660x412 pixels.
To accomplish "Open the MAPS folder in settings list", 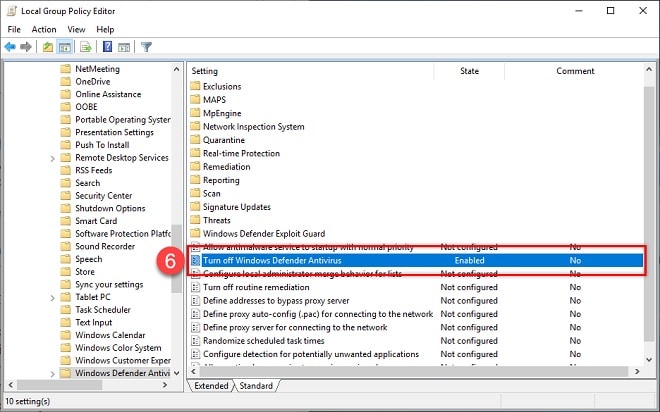I will [x=214, y=100].
